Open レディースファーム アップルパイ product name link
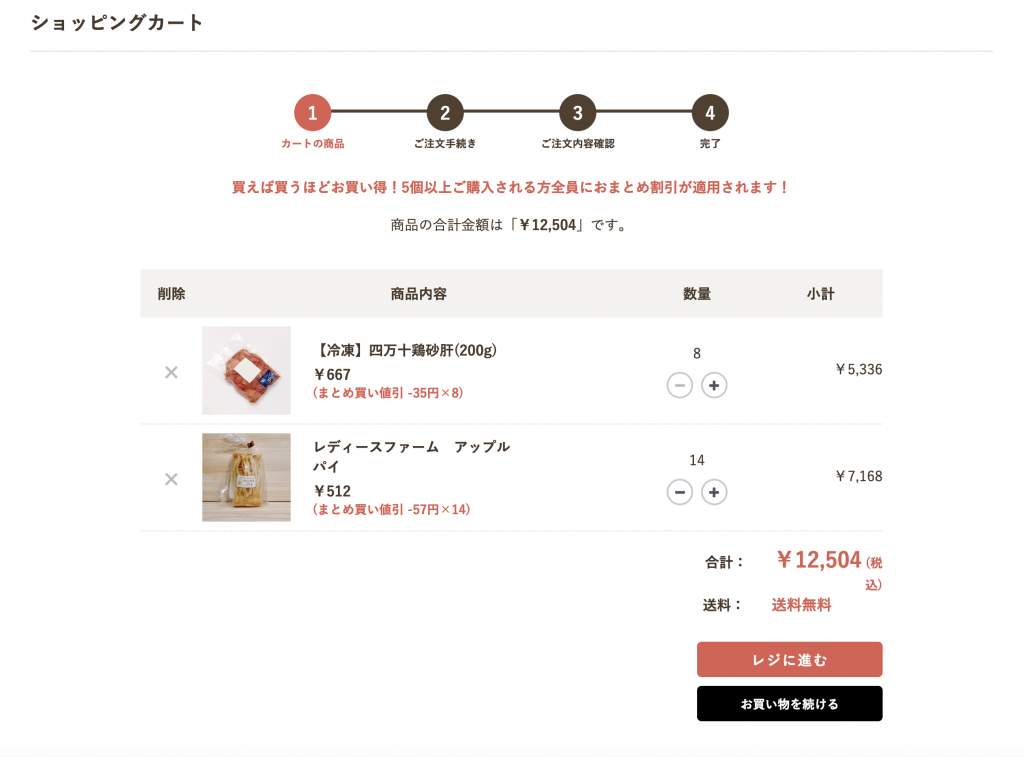 point(411,457)
